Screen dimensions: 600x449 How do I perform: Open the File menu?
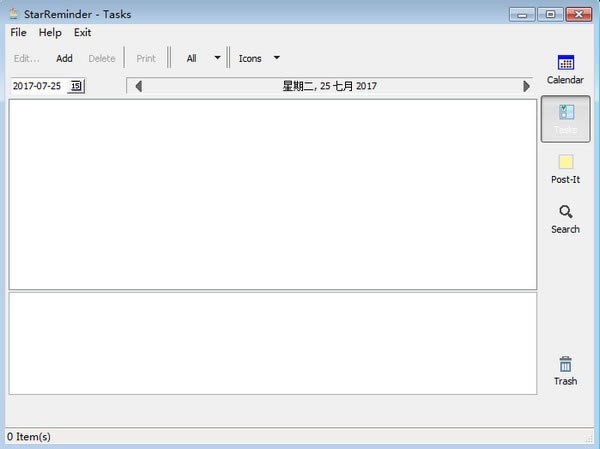pos(18,33)
